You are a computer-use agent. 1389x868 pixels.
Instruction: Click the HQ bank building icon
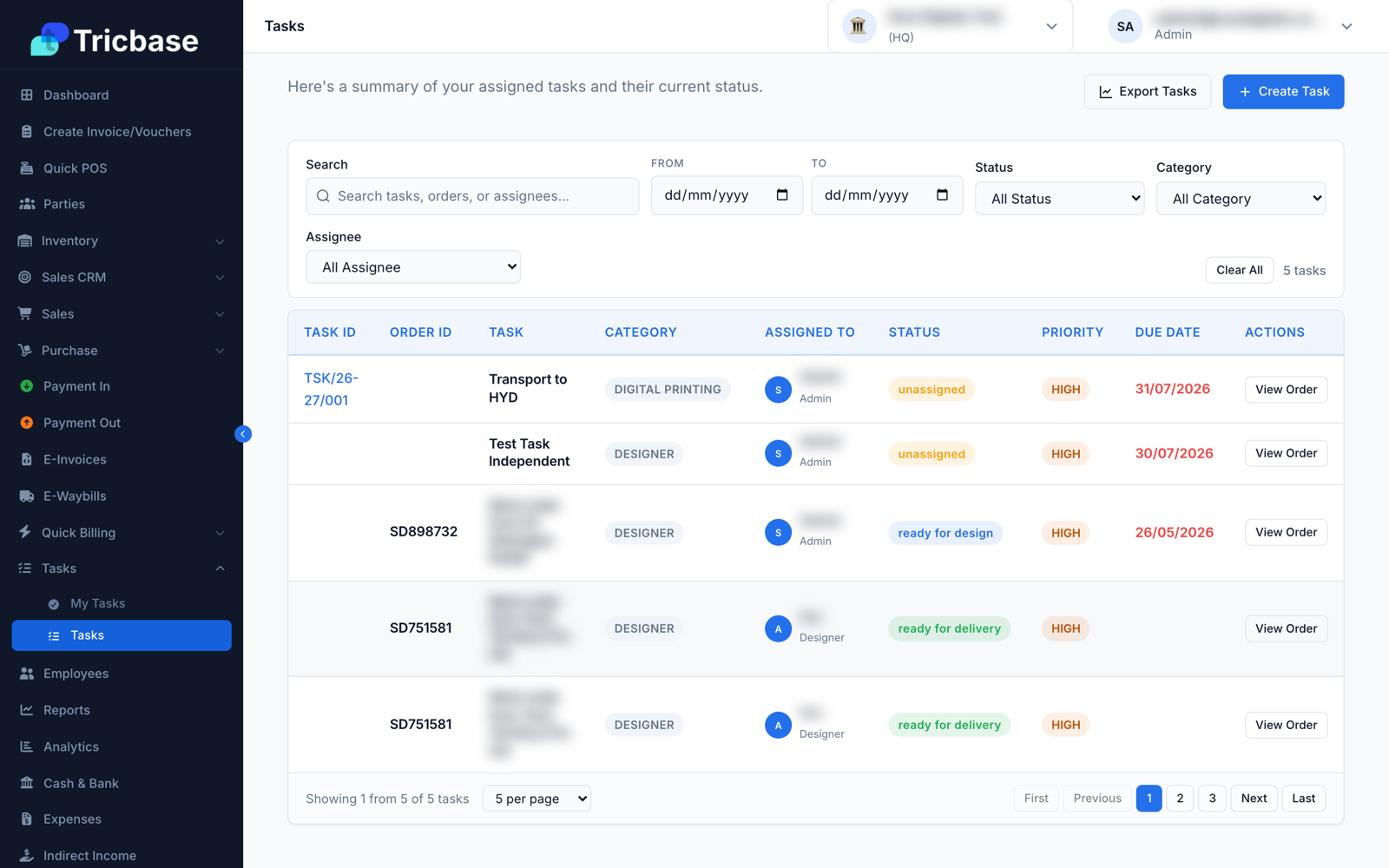[859, 26]
